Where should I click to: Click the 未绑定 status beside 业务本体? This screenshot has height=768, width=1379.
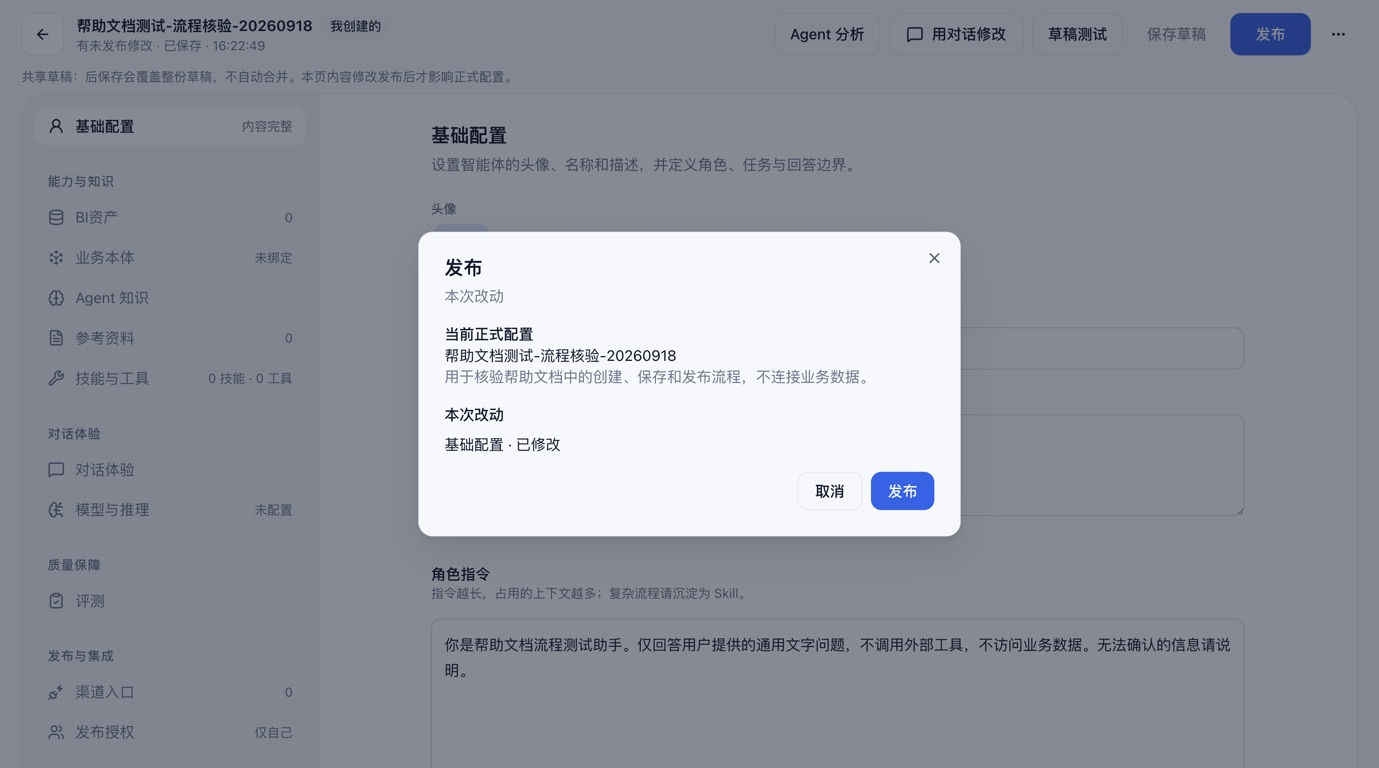pos(273,258)
